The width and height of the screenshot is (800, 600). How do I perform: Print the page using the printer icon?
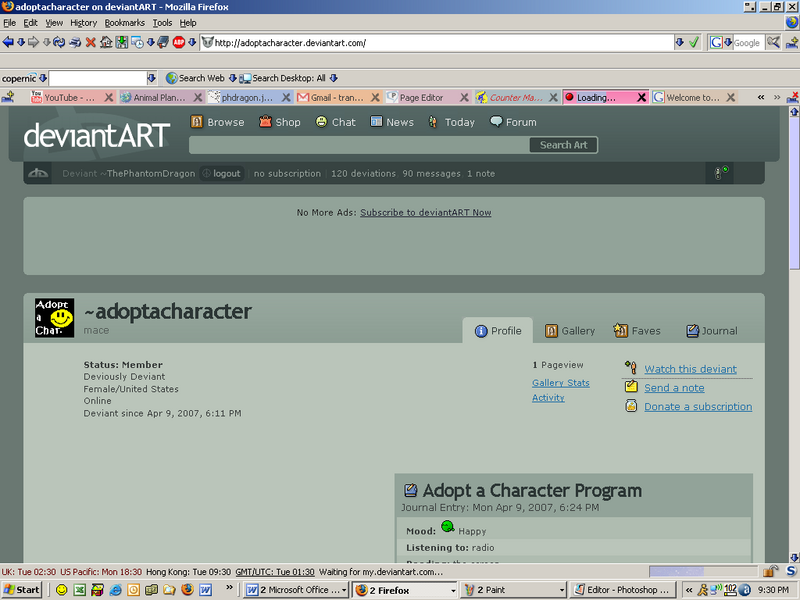coord(75,42)
